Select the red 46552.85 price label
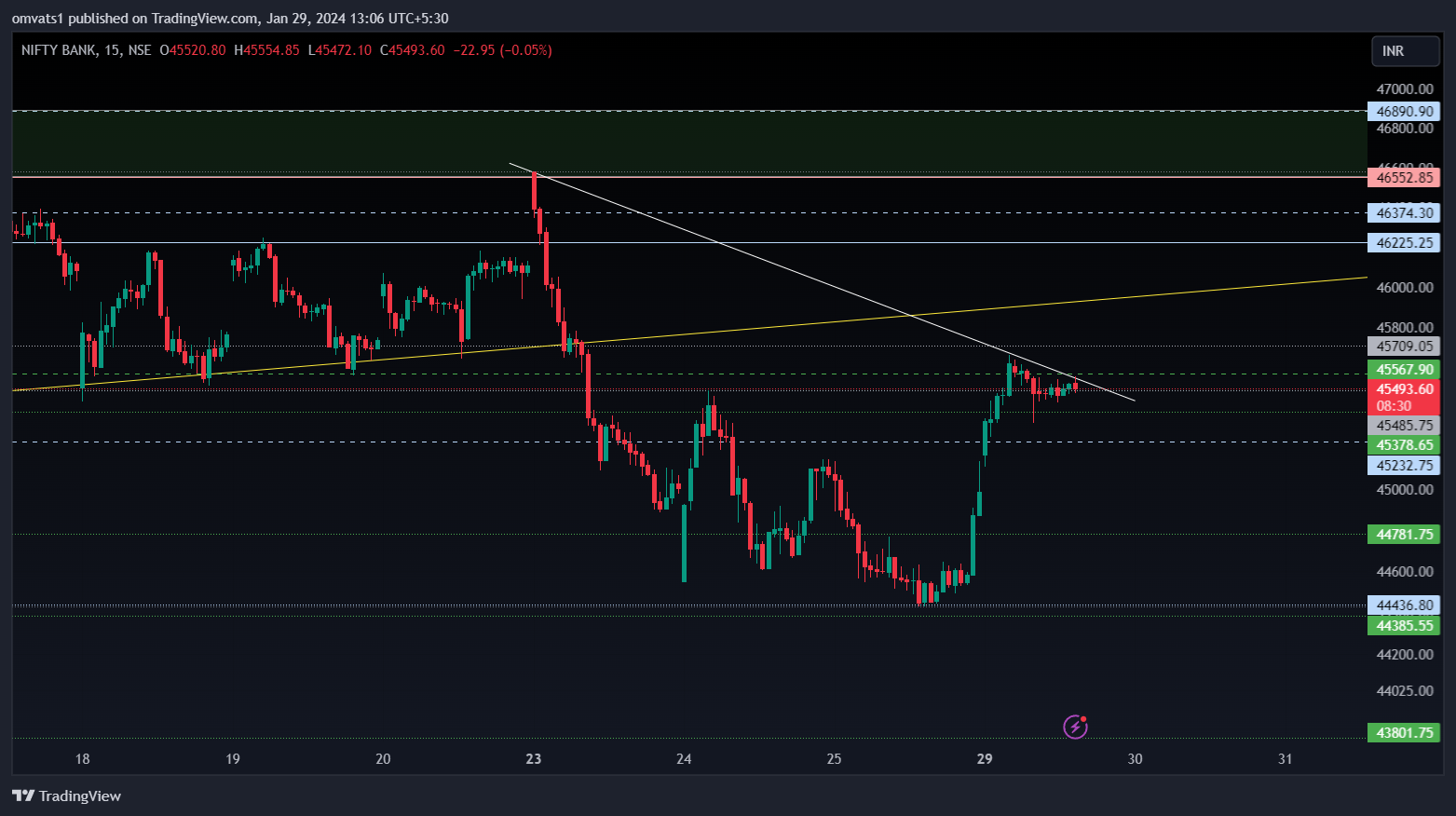This screenshot has height=816, width=1456. (x=1404, y=177)
